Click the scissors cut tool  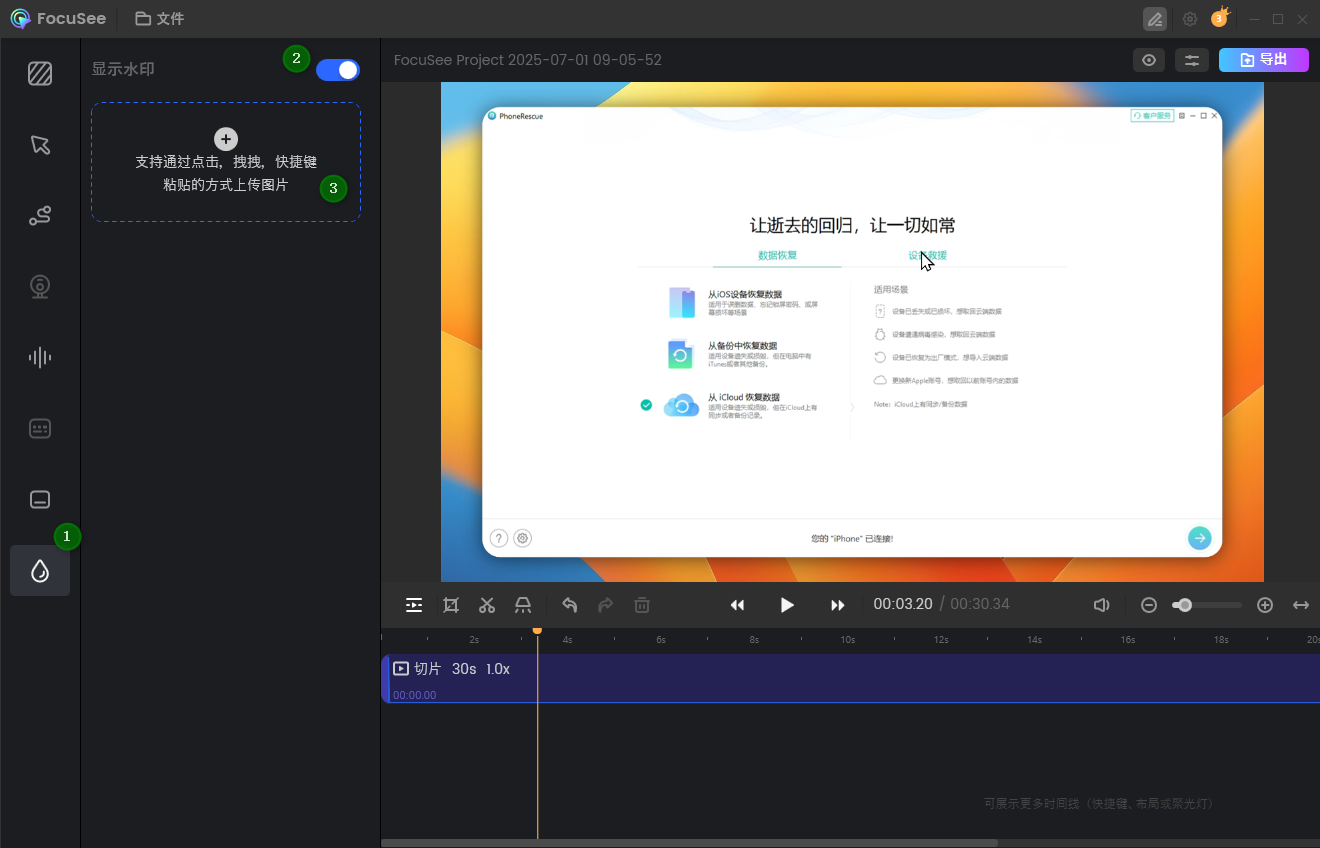[x=487, y=605]
